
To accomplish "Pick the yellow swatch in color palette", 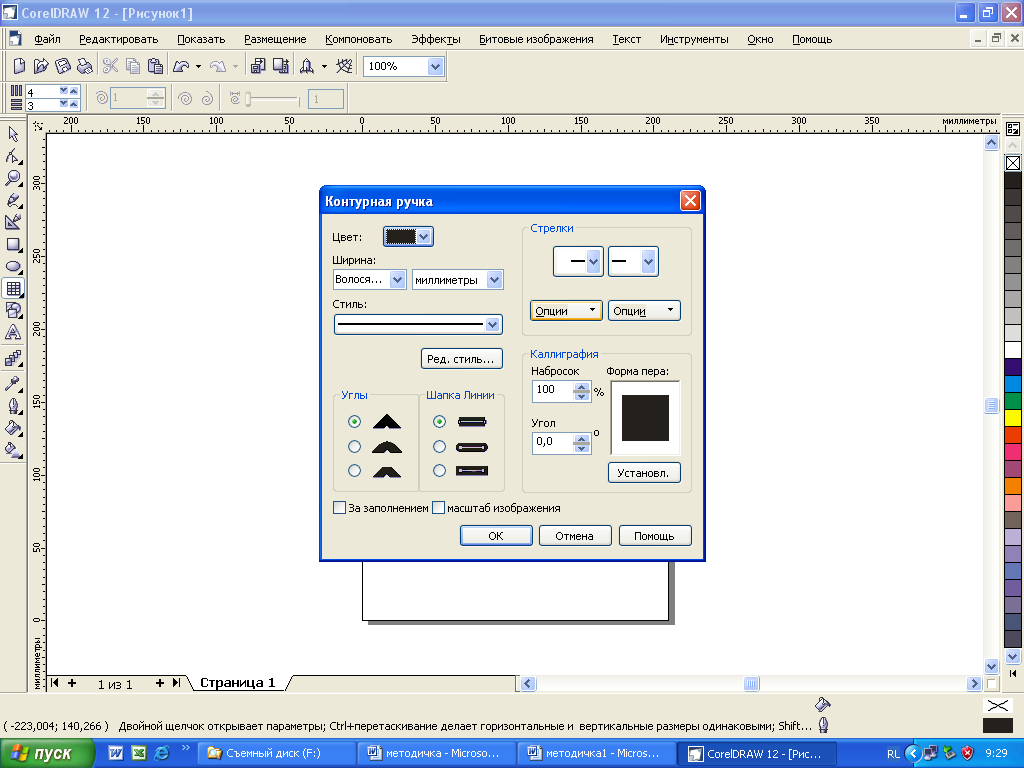I will 1012,417.
